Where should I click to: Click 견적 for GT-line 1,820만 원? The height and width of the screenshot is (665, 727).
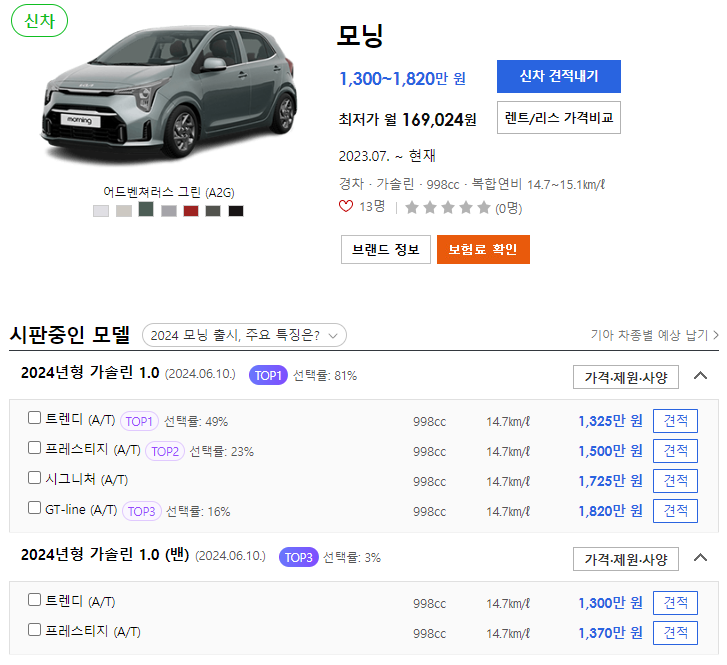click(x=675, y=511)
